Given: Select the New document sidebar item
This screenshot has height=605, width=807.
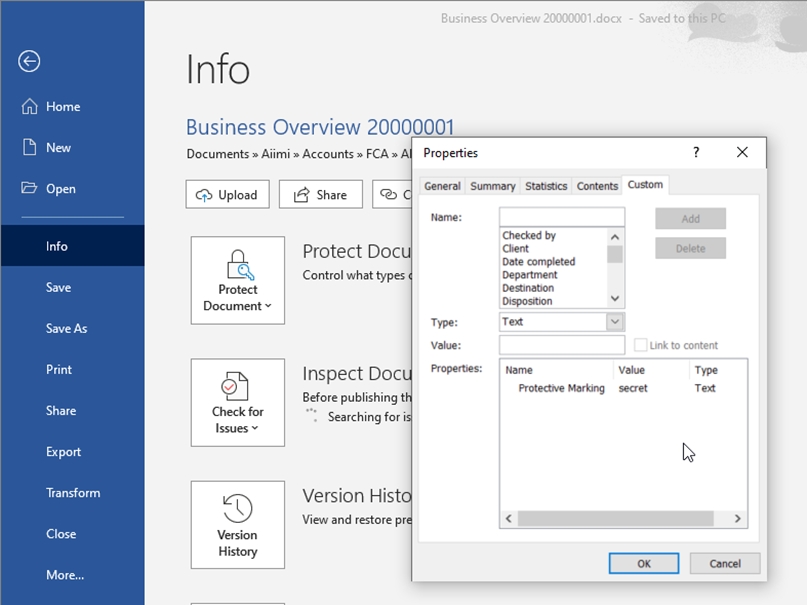Looking at the screenshot, I should coord(58,148).
